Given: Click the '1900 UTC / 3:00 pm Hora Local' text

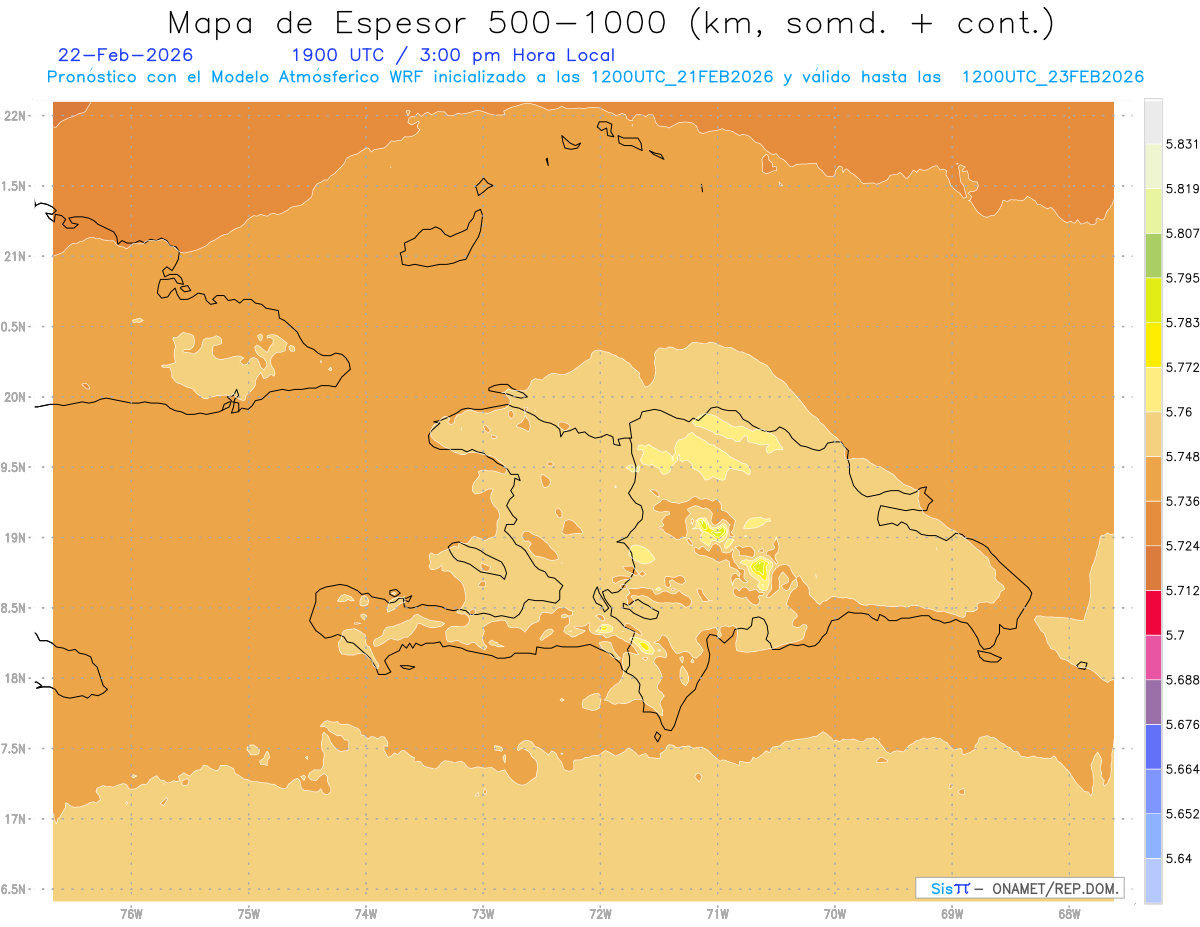Looking at the screenshot, I should [453, 55].
